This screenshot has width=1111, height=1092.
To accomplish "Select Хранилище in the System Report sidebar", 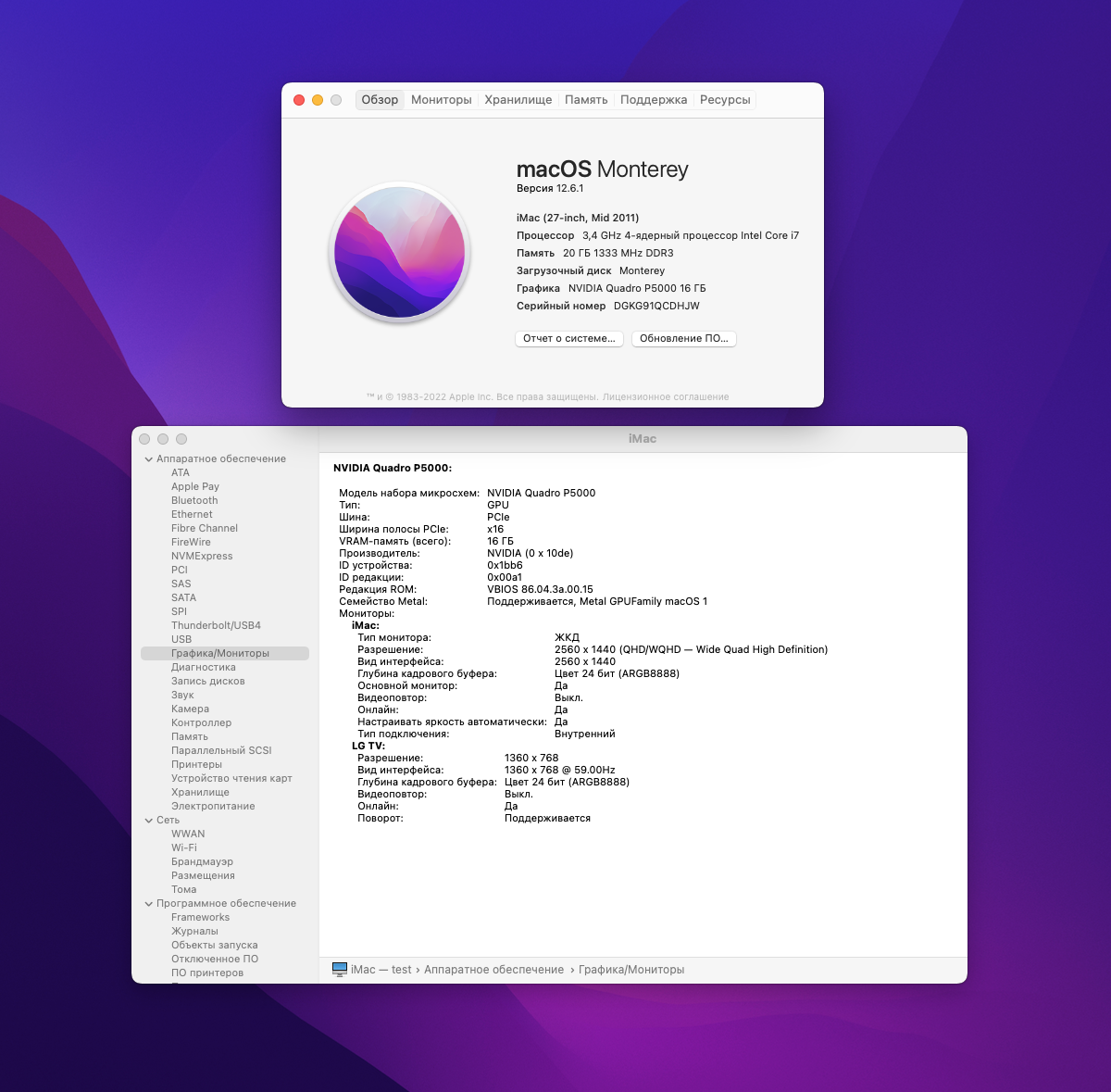I will [x=200, y=793].
